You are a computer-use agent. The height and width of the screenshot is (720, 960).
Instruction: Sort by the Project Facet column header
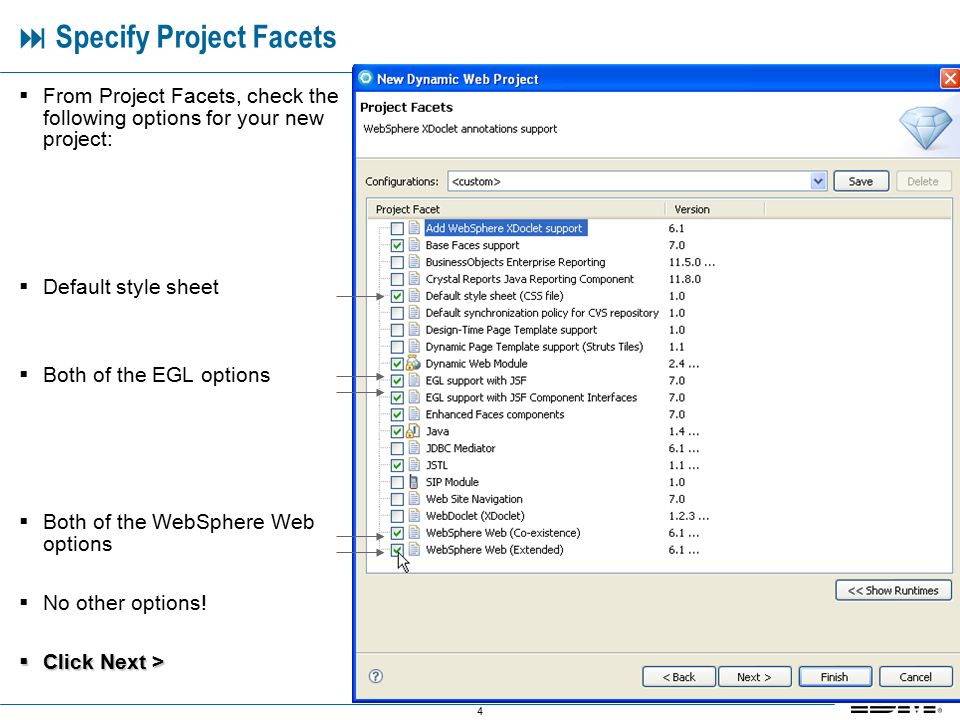point(516,209)
